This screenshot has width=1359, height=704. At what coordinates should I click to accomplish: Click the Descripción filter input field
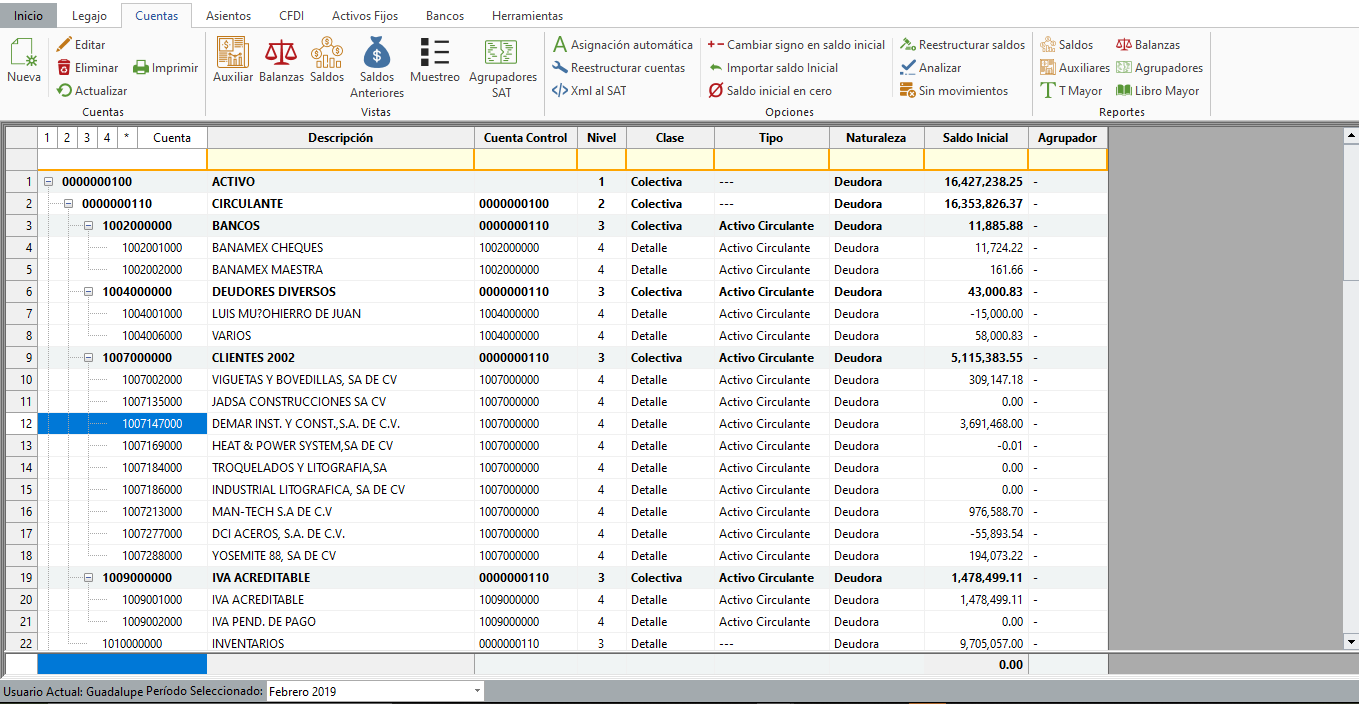pos(340,159)
